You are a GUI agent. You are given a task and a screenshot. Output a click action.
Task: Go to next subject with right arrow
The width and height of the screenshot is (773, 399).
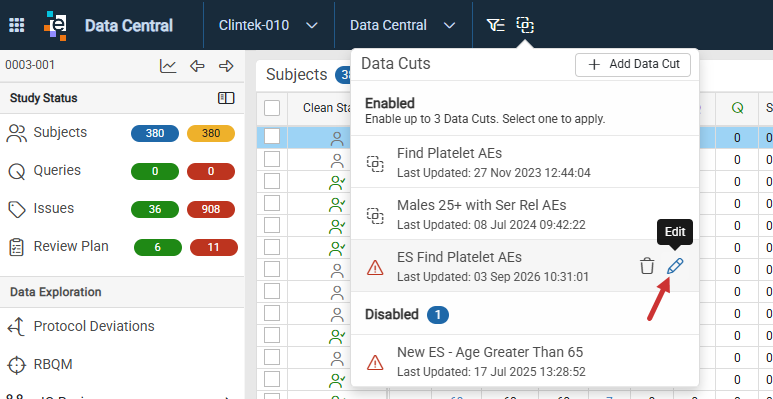point(226,66)
